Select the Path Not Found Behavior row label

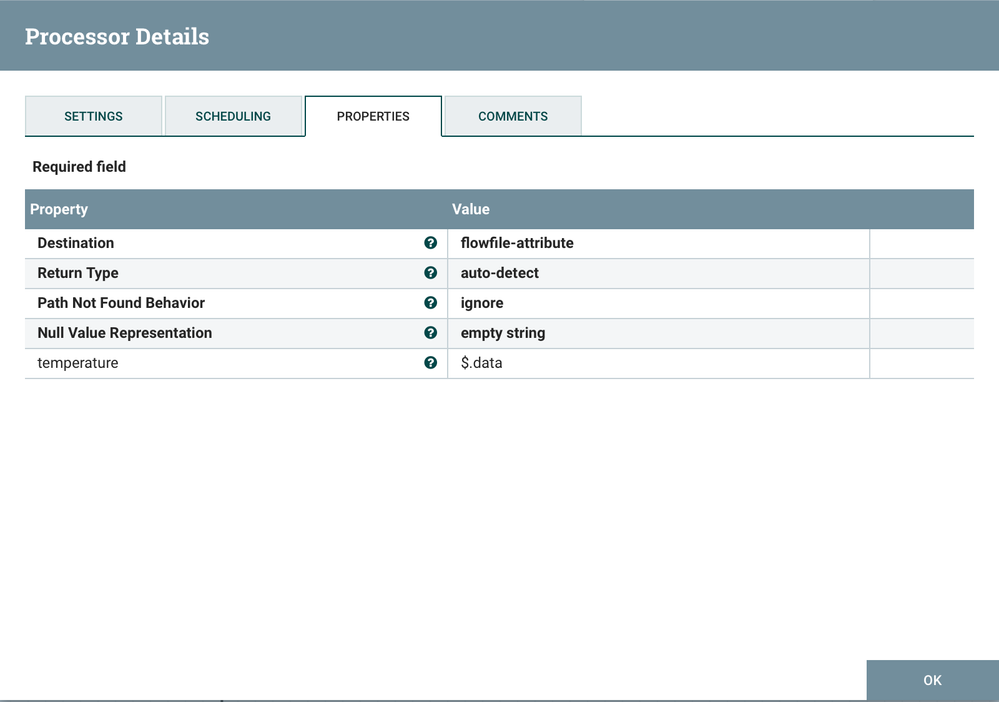point(121,303)
